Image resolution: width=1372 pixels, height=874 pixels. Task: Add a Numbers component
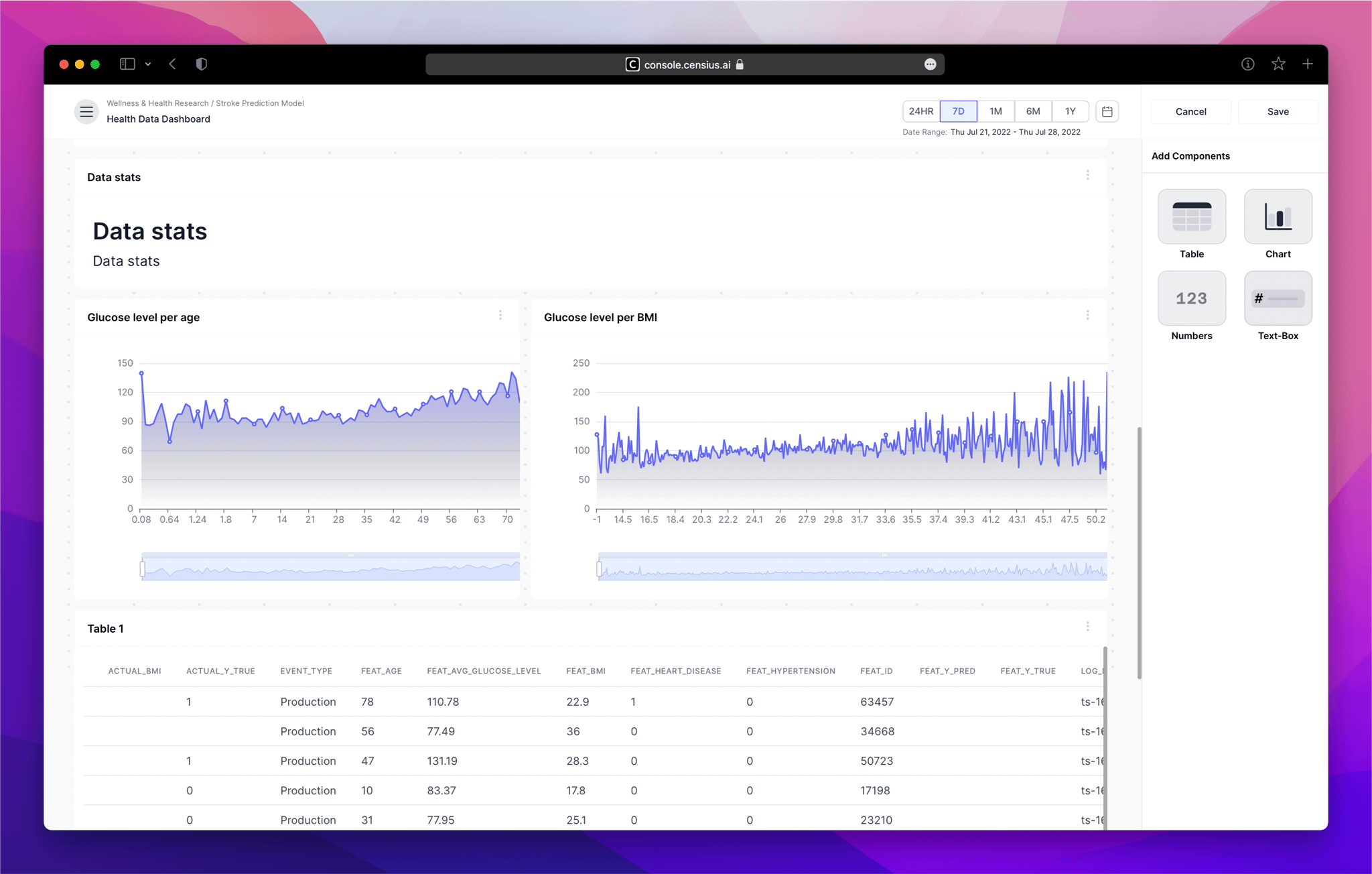tap(1192, 298)
